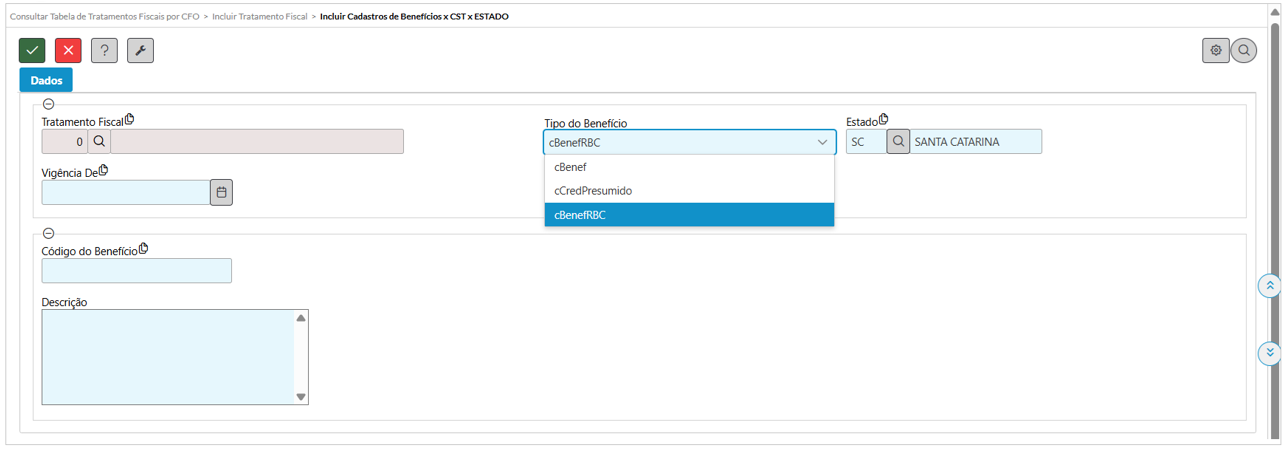Image resolution: width=1288 pixels, height=451 pixels.
Task: Go to Incluir Tratamento Fiscal breadcrumb
Action: coord(260,17)
